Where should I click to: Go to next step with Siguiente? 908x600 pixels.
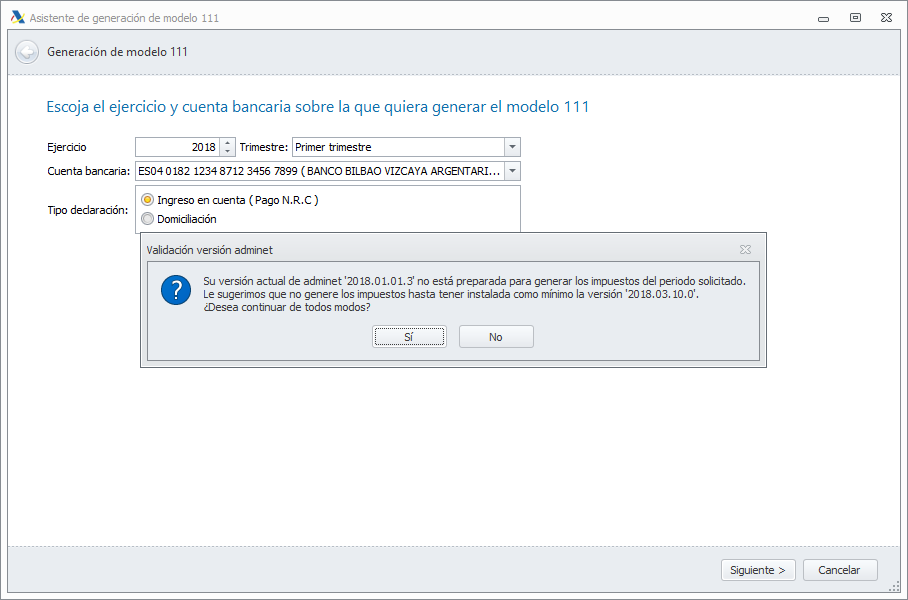click(x=758, y=570)
